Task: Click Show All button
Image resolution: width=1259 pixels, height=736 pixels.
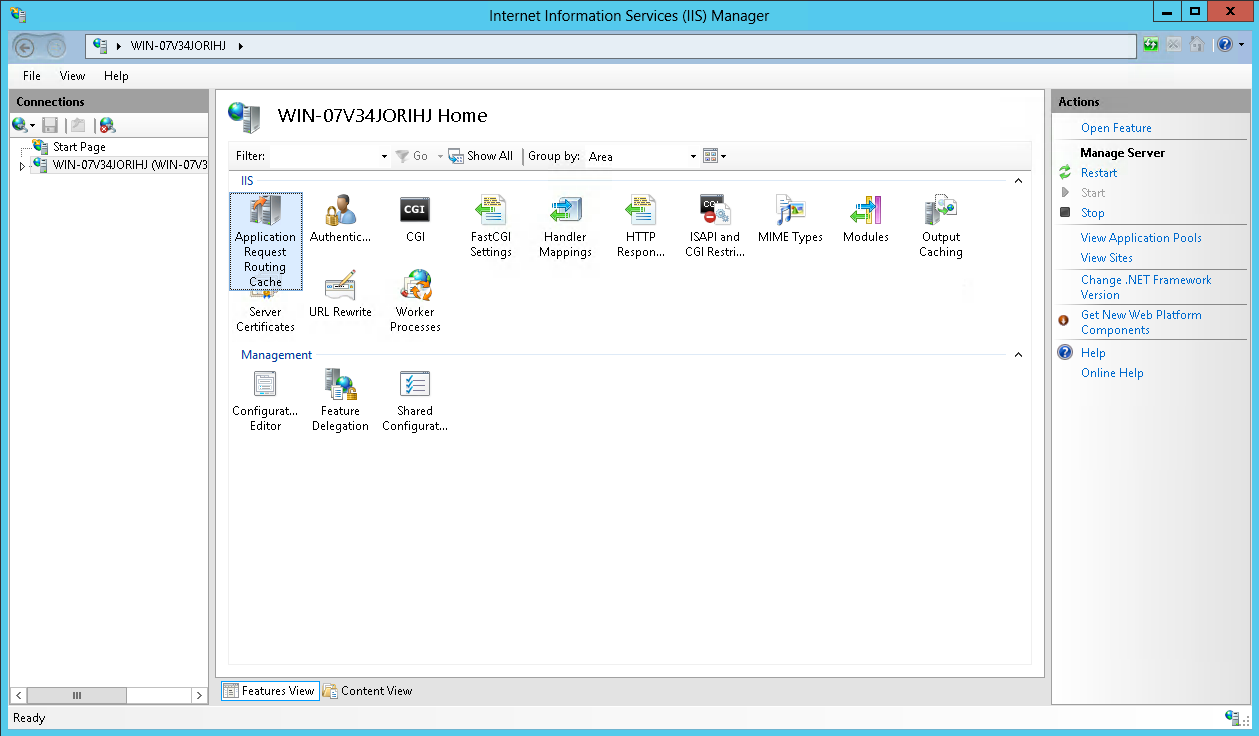Action: [x=481, y=156]
